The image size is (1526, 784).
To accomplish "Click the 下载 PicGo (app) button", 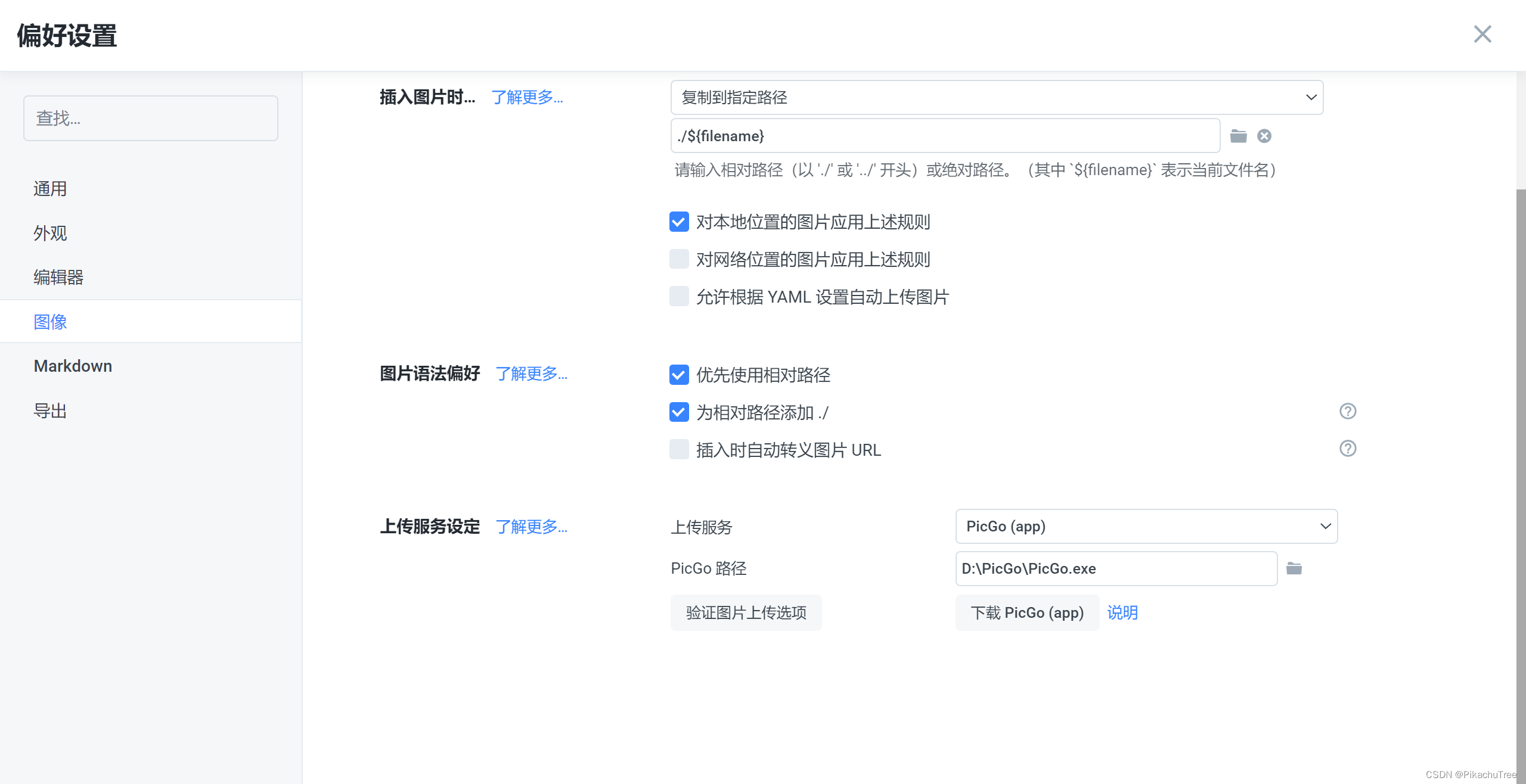I will pyautogui.click(x=1027, y=612).
